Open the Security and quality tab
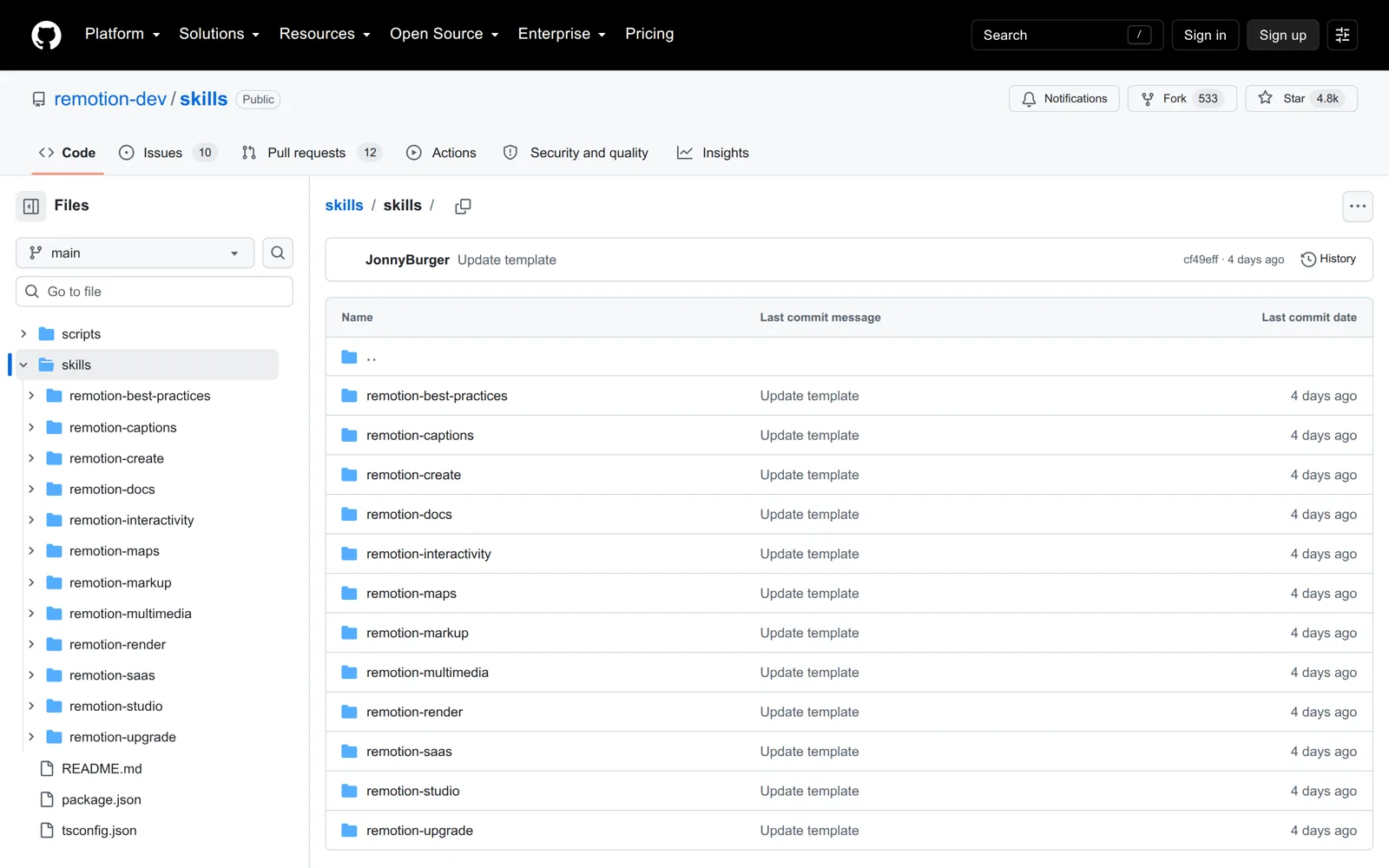The width and height of the screenshot is (1389, 868). pyautogui.click(x=576, y=153)
